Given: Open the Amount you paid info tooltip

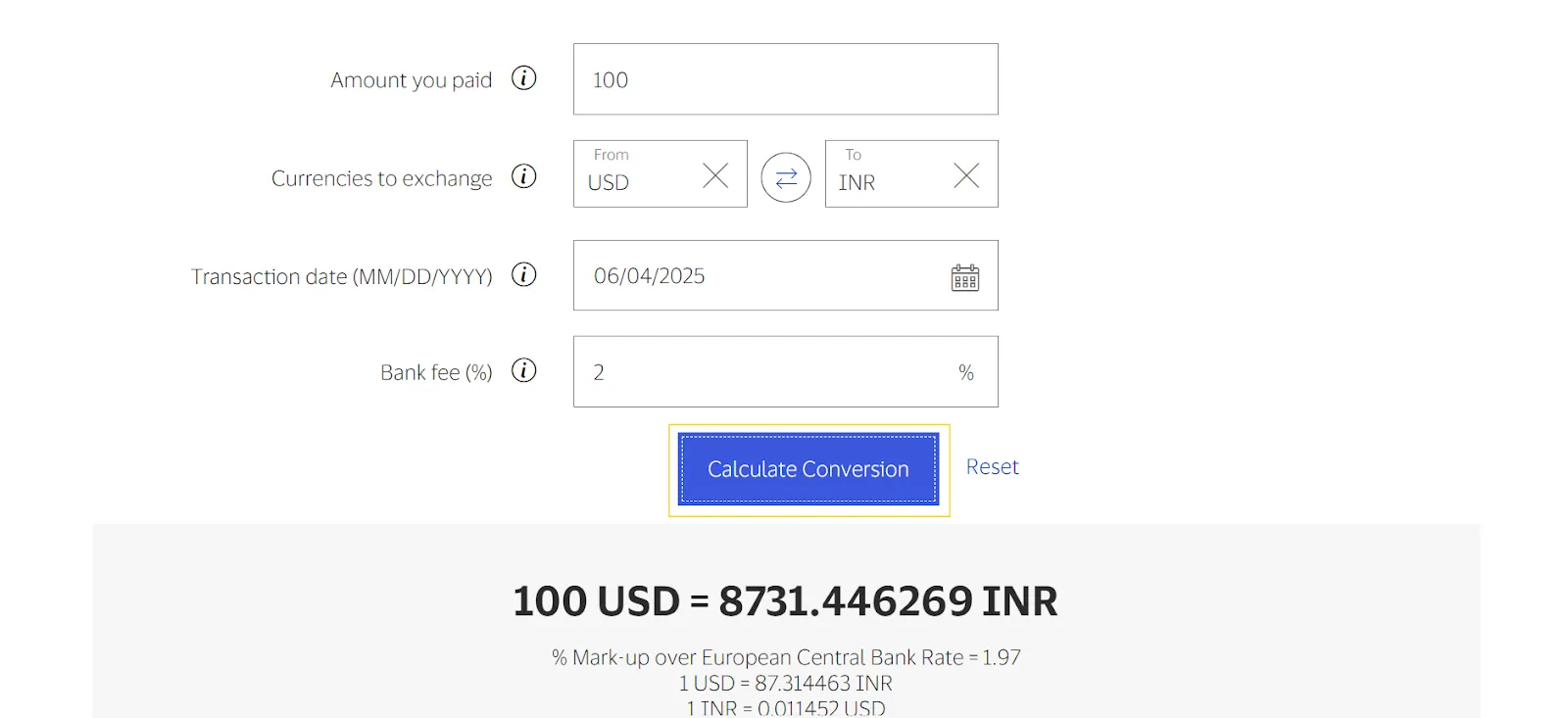Looking at the screenshot, I should click(x=525, y=78).
